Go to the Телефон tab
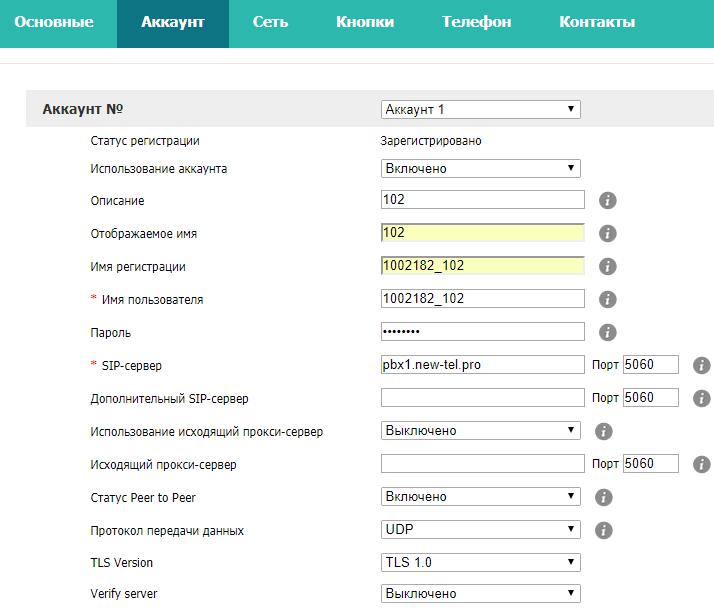The height and width of the screenshot is (608, 714). [x=476, y=22]
